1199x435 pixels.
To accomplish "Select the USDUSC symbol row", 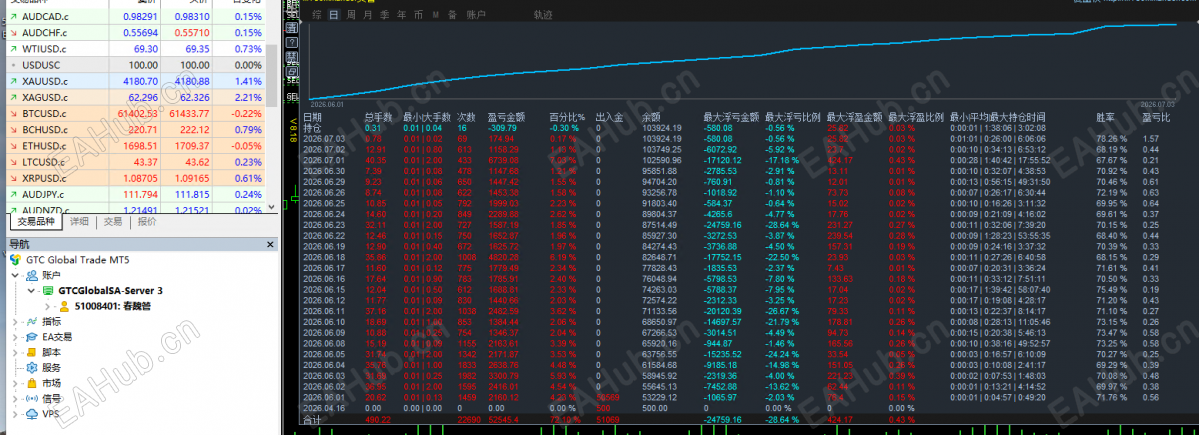I will click(x=135, y=65).
